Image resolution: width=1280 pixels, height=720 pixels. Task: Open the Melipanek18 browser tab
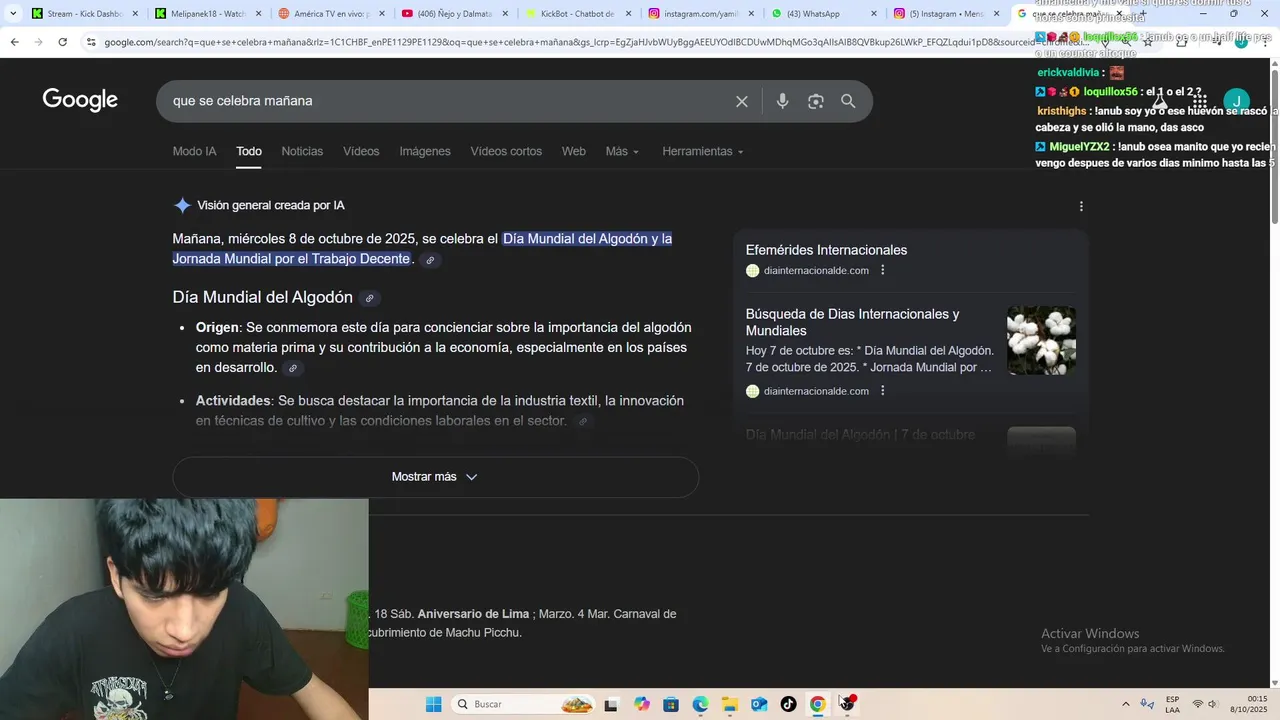pos(208,14)
